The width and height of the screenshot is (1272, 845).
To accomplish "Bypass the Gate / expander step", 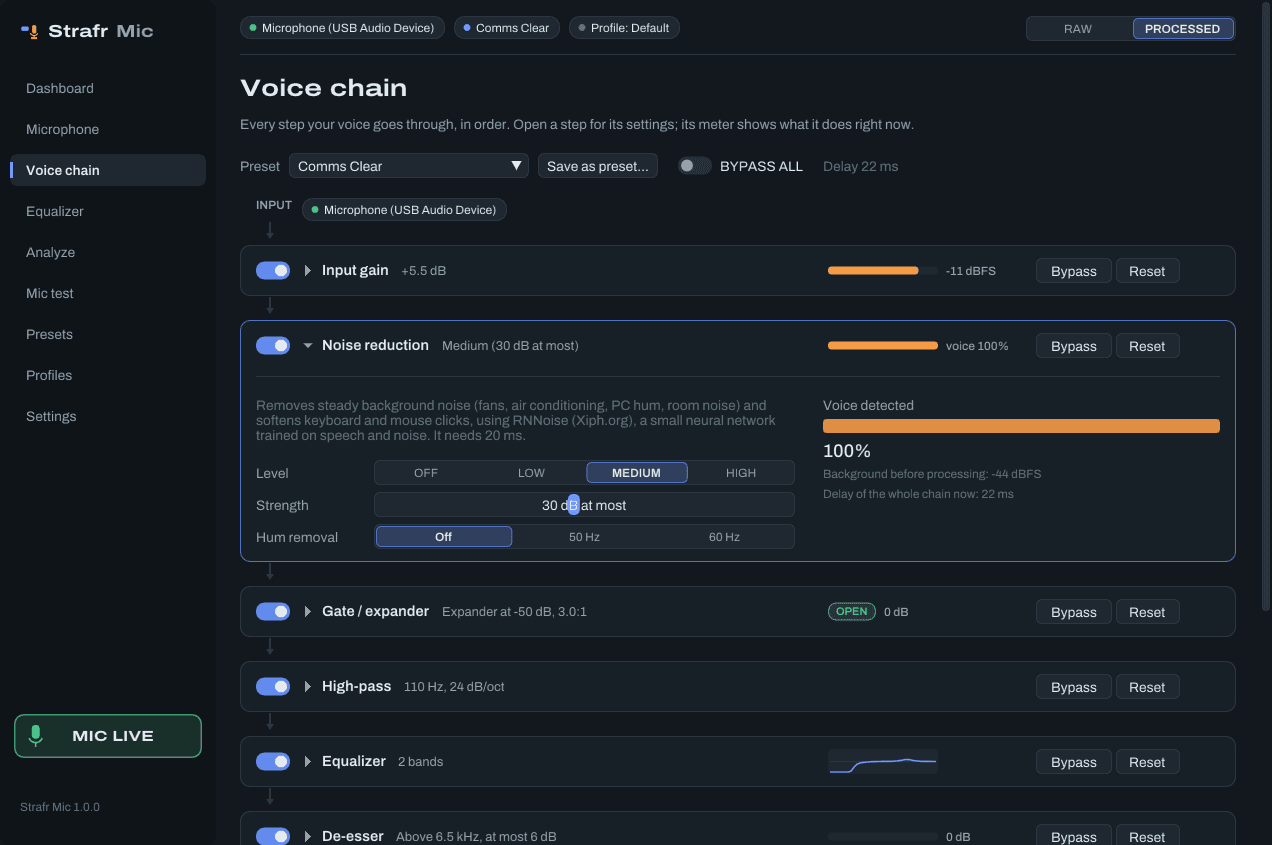I will 1074,612.
